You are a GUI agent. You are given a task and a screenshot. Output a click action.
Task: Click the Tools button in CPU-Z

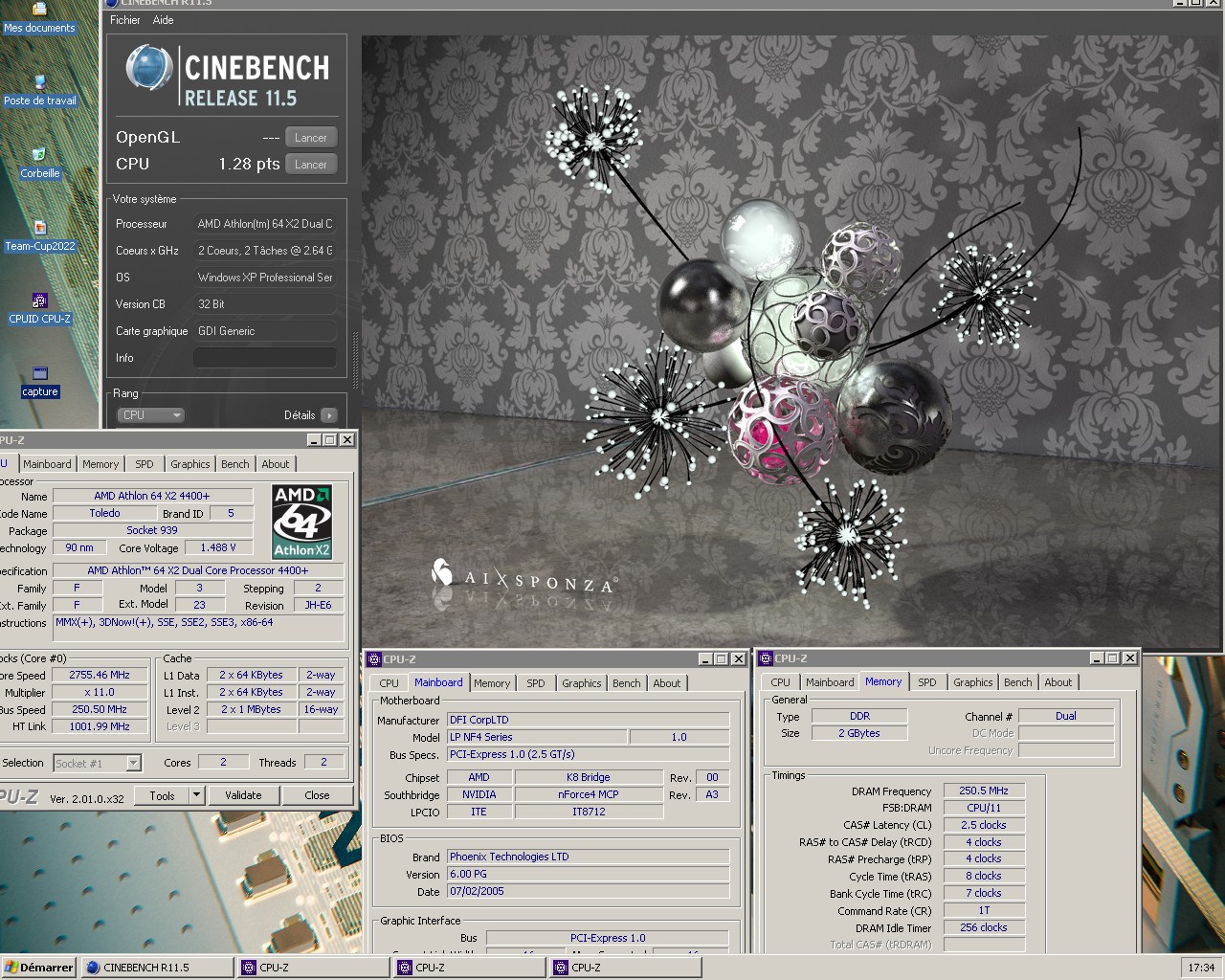pos(162,795)
